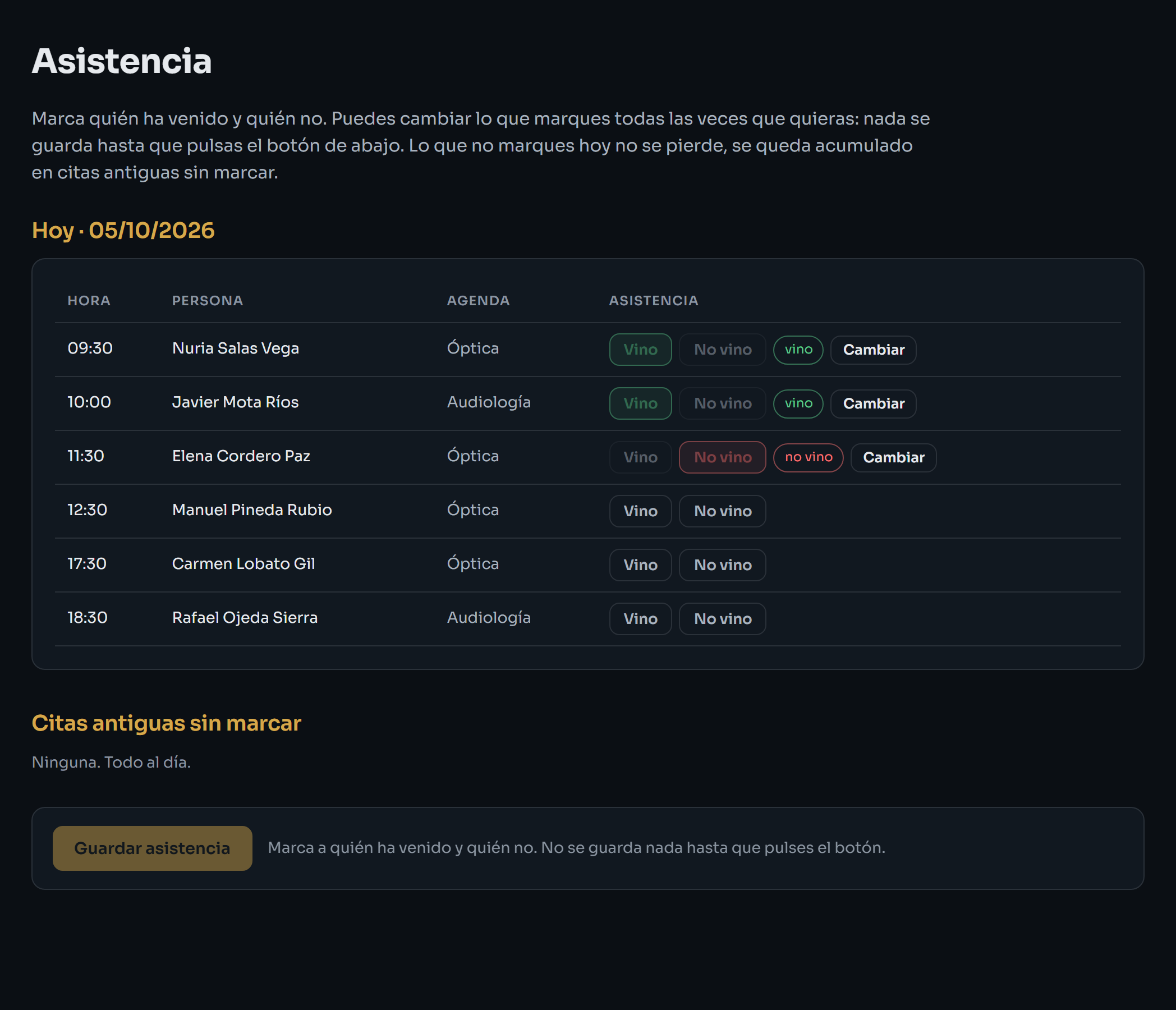Click the Hoy · 05/10/2026 heading
Viewport: 1176px width, 1010px height.
coord(123,231)
